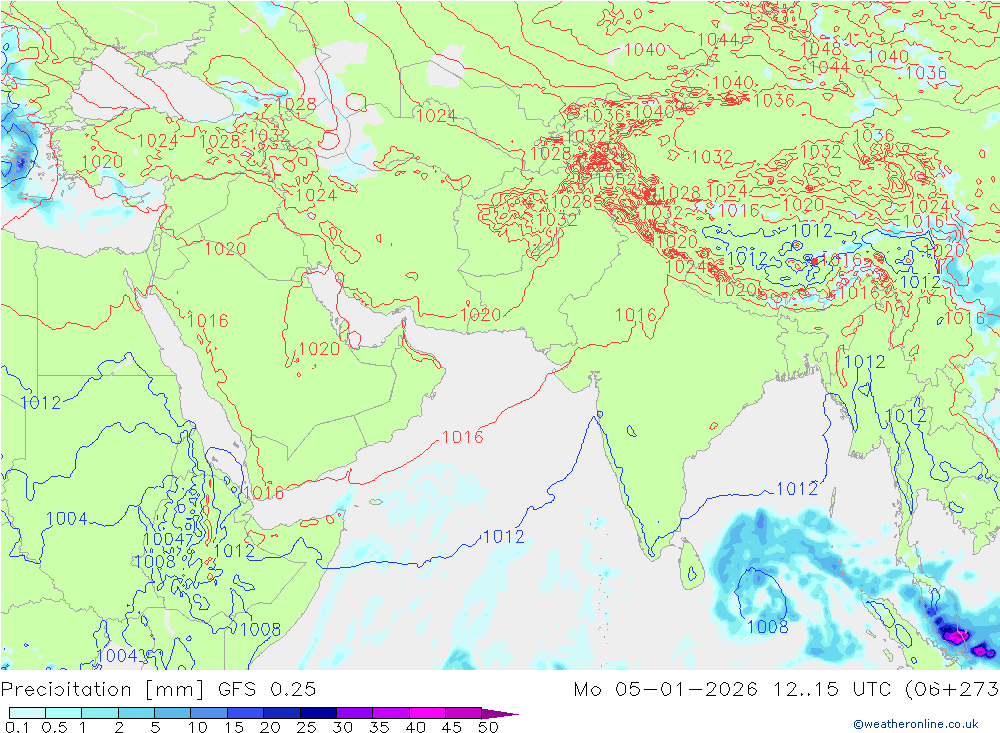
Task: Pick the blue legend swatch between 10 and 15
Action: click(209, 713)
